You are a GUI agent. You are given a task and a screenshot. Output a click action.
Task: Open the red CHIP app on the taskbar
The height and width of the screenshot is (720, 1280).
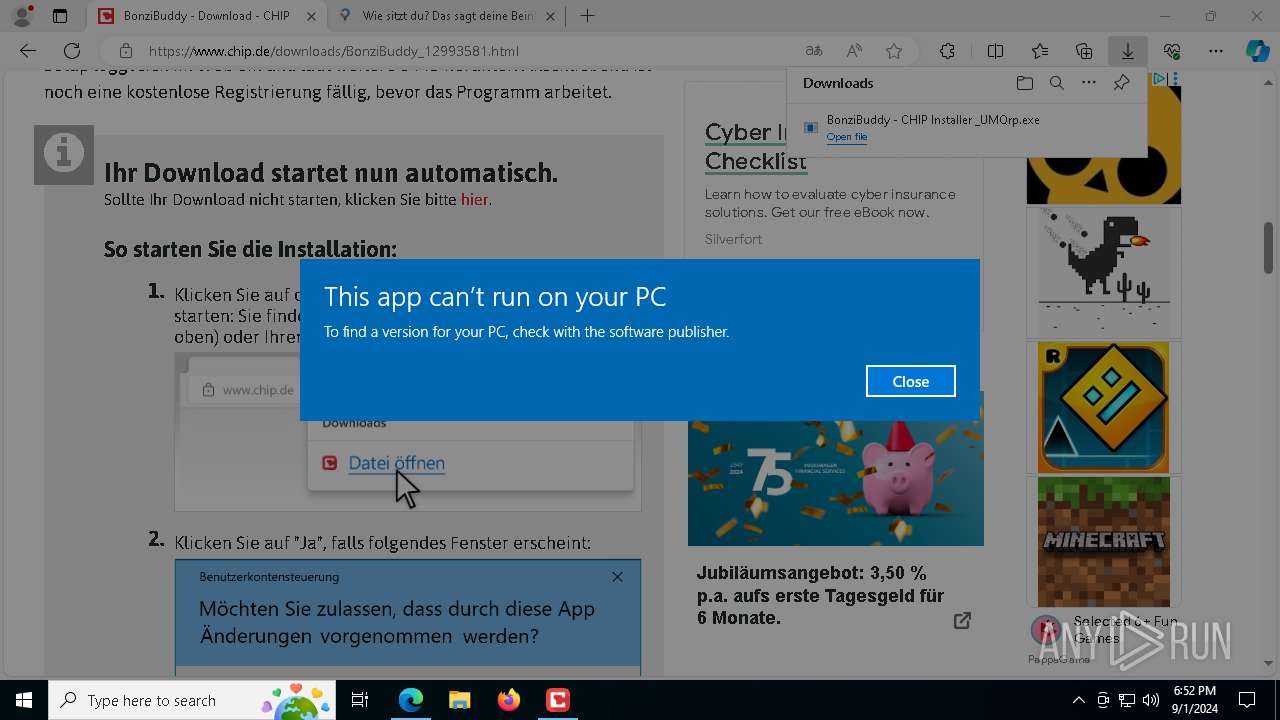(557, 700)
